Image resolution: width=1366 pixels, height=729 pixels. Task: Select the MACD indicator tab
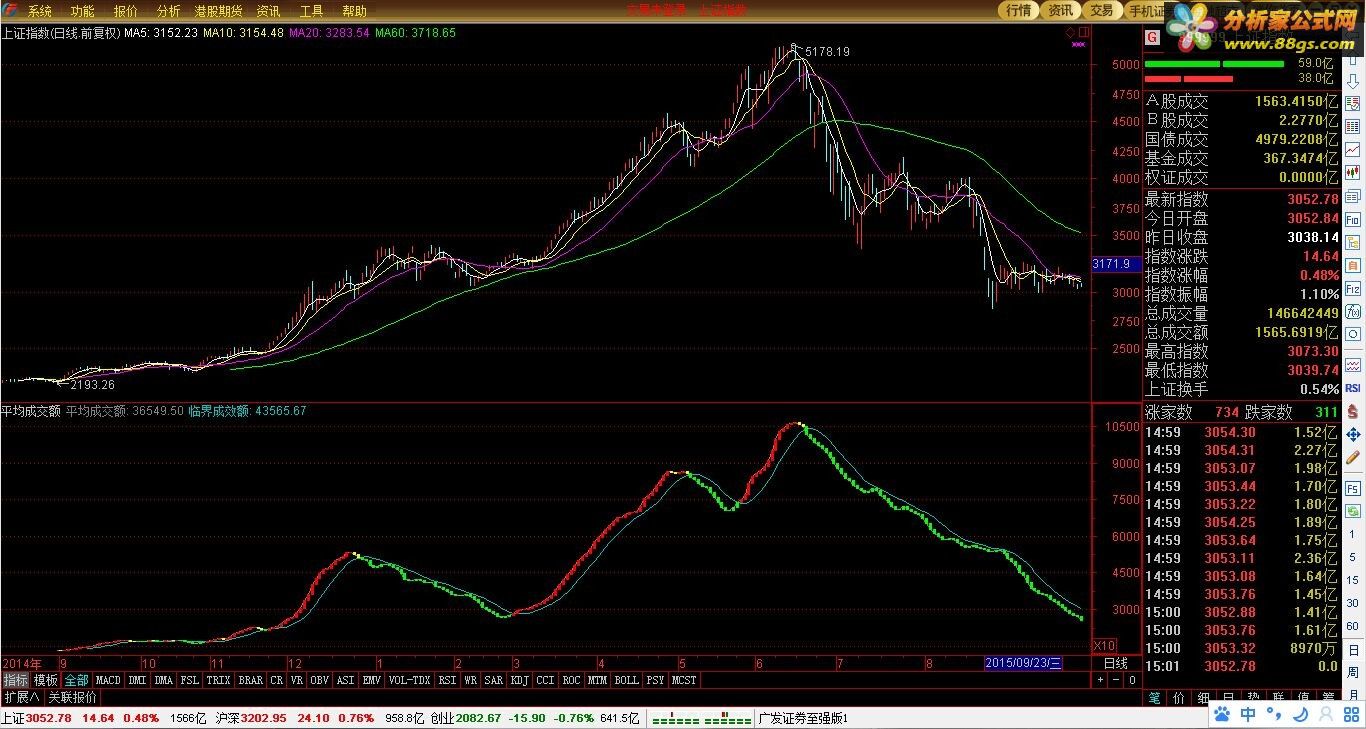tap(108, 680)
